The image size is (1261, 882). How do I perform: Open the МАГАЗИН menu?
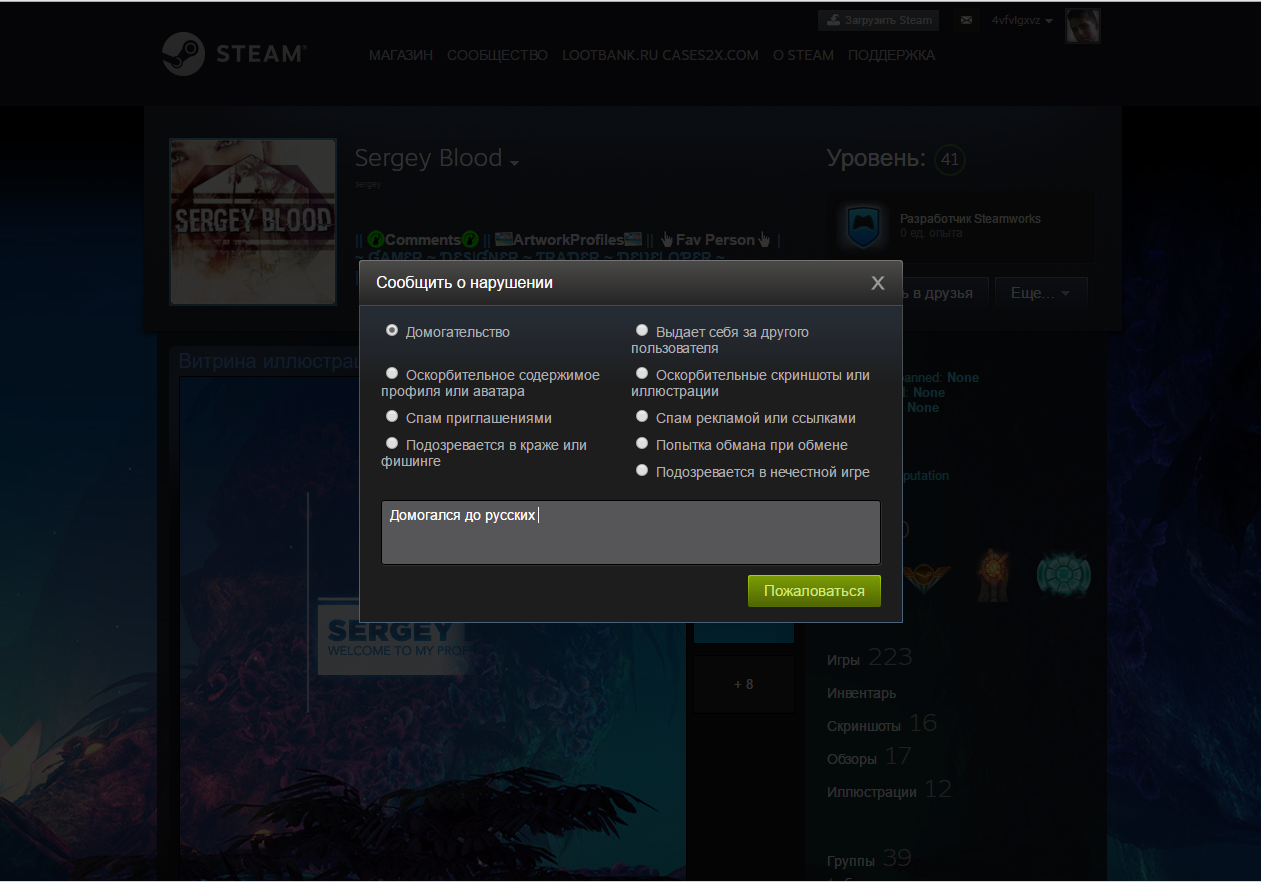(401, 55)
